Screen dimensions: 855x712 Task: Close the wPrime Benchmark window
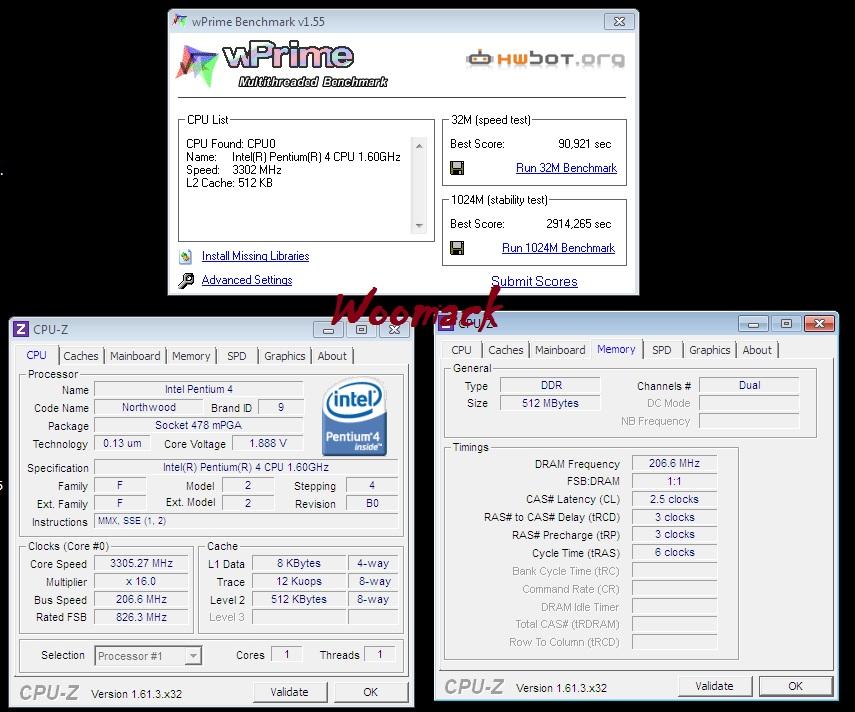619,22
